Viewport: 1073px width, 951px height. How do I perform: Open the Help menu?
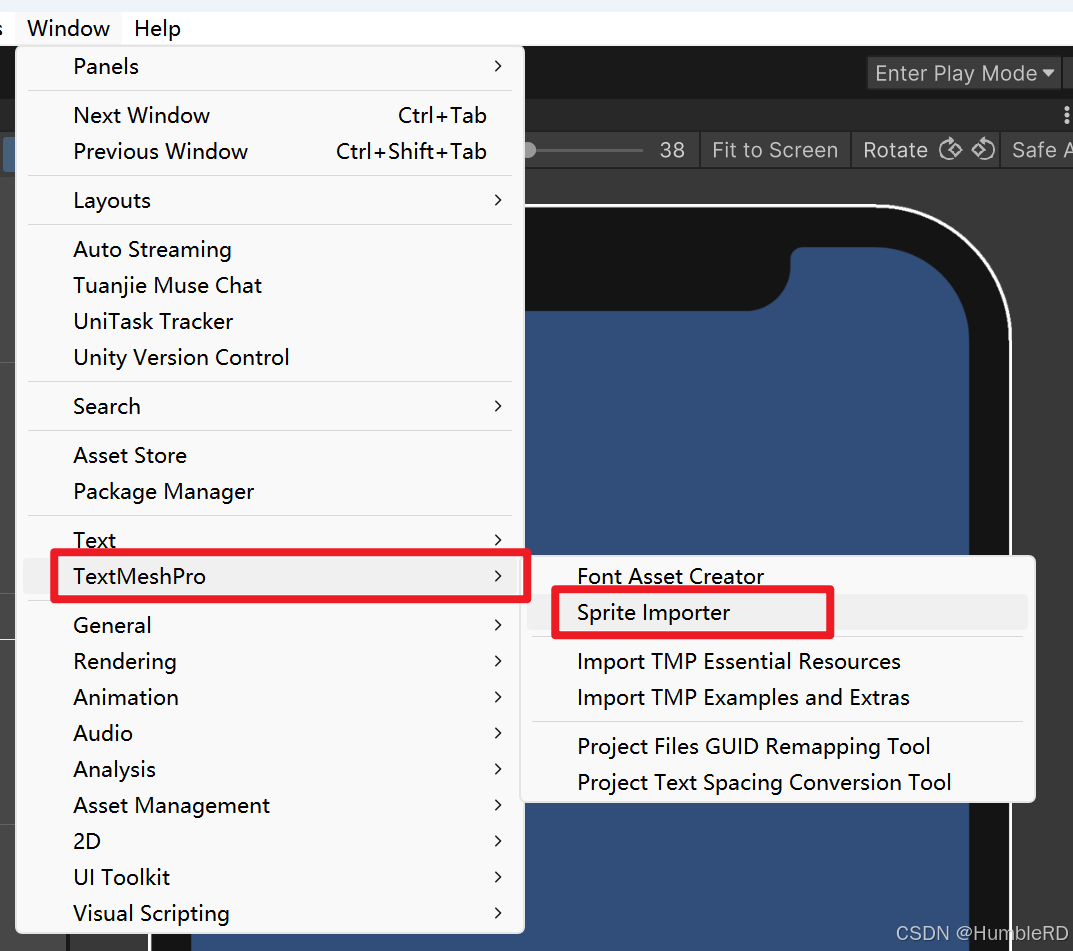[x=157, y=29]
